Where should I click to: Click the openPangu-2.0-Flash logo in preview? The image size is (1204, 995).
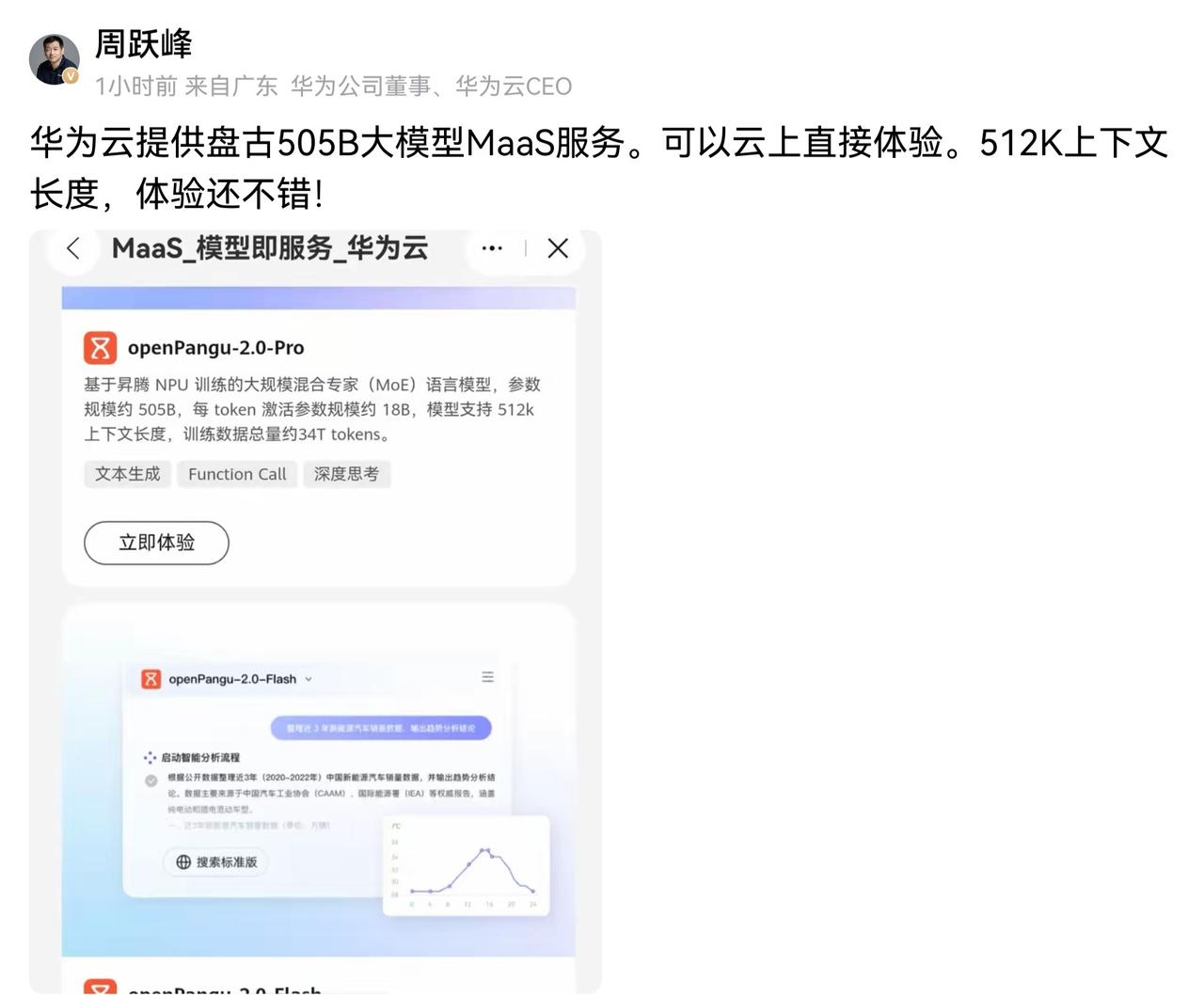point(150,679)
